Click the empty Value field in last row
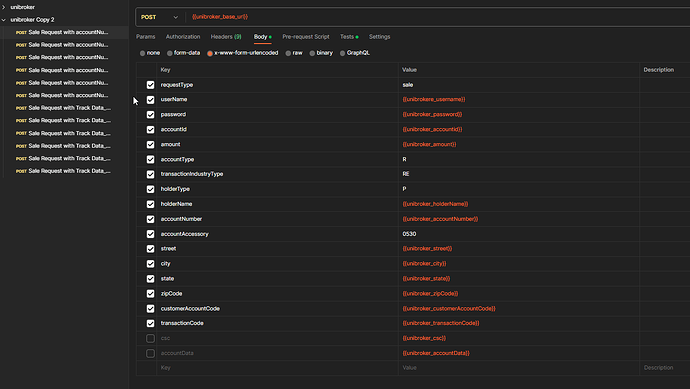This screenshot has width=690, height=389. (x=519, y=368)
